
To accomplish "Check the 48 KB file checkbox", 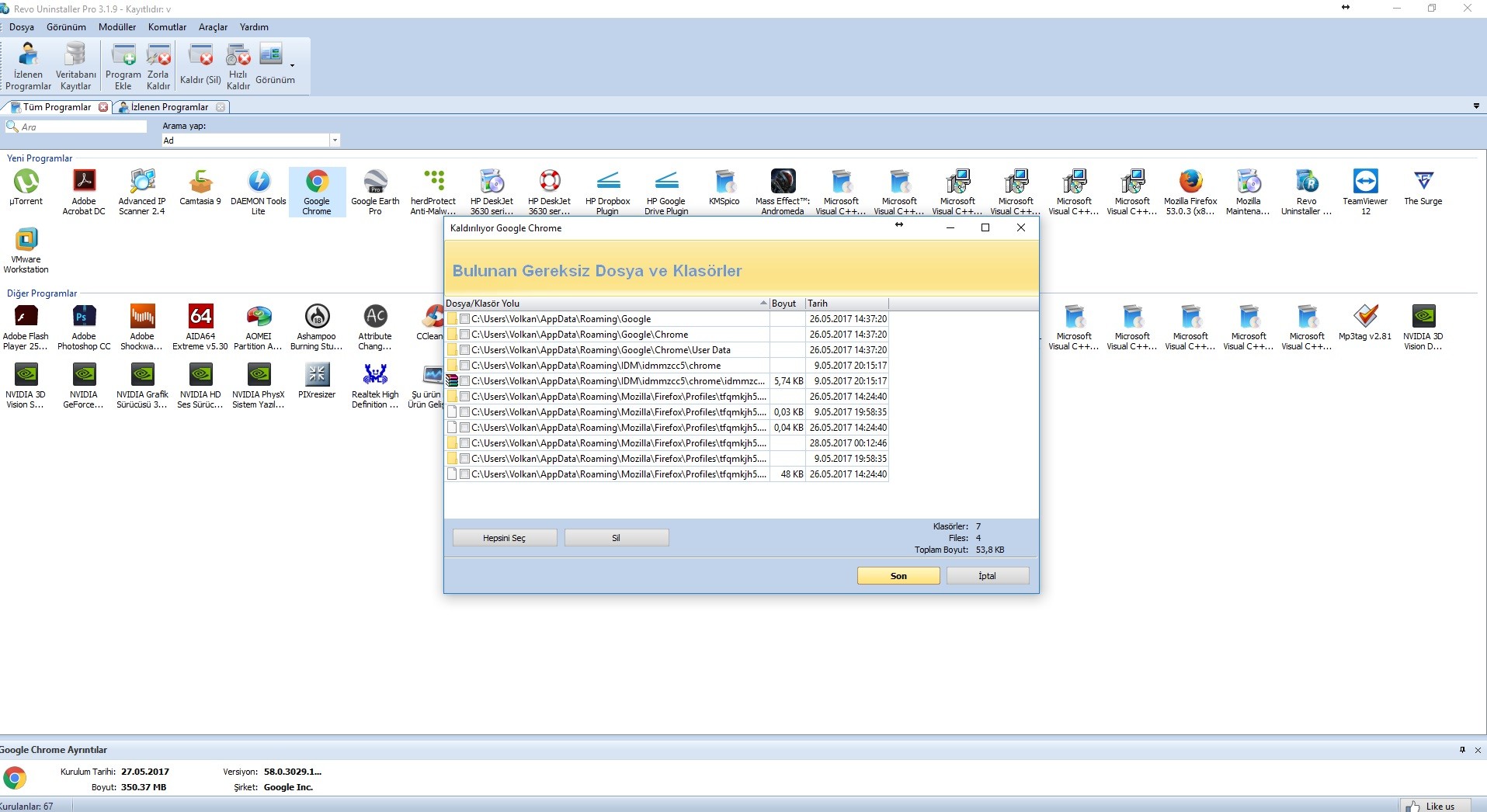I will click(464, 474).
